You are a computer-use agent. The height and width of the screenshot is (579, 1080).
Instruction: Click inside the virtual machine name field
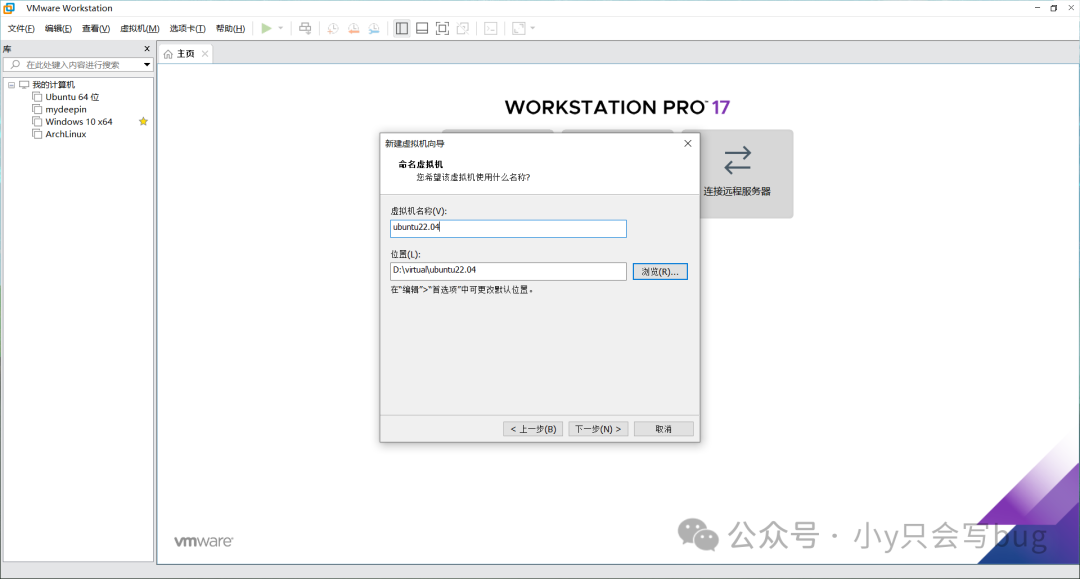[507, 228]
